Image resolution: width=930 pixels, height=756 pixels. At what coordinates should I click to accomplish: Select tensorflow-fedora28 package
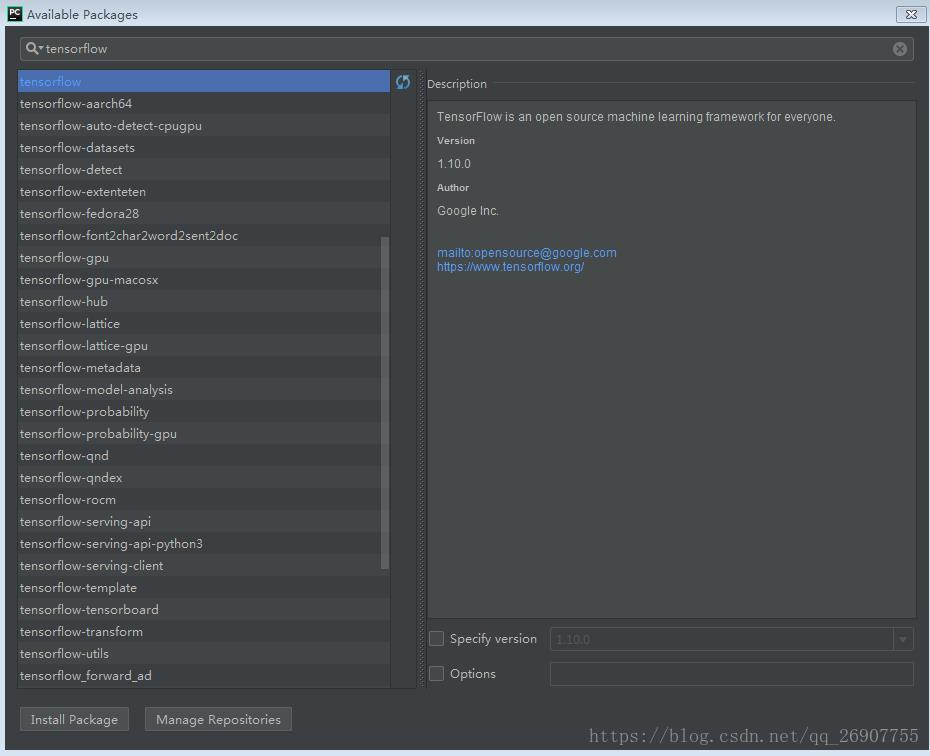tap(203, 213)
